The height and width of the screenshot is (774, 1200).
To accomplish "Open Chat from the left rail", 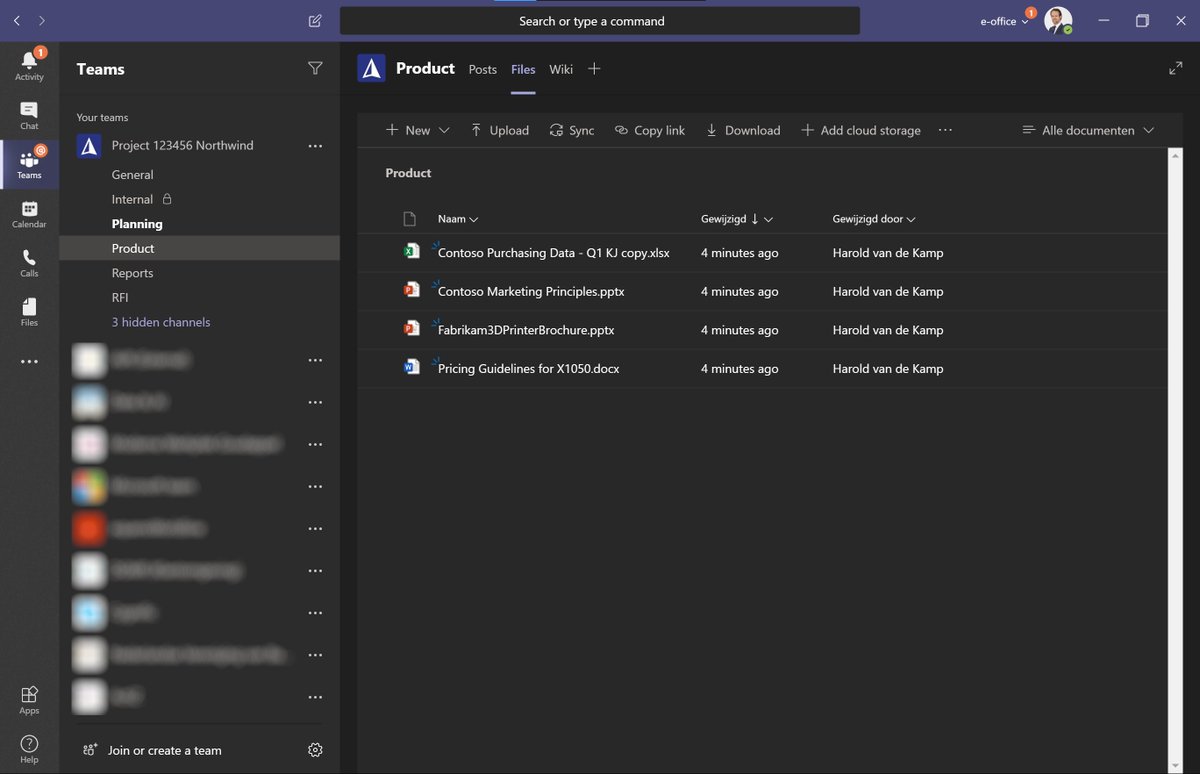I will 29,115.
